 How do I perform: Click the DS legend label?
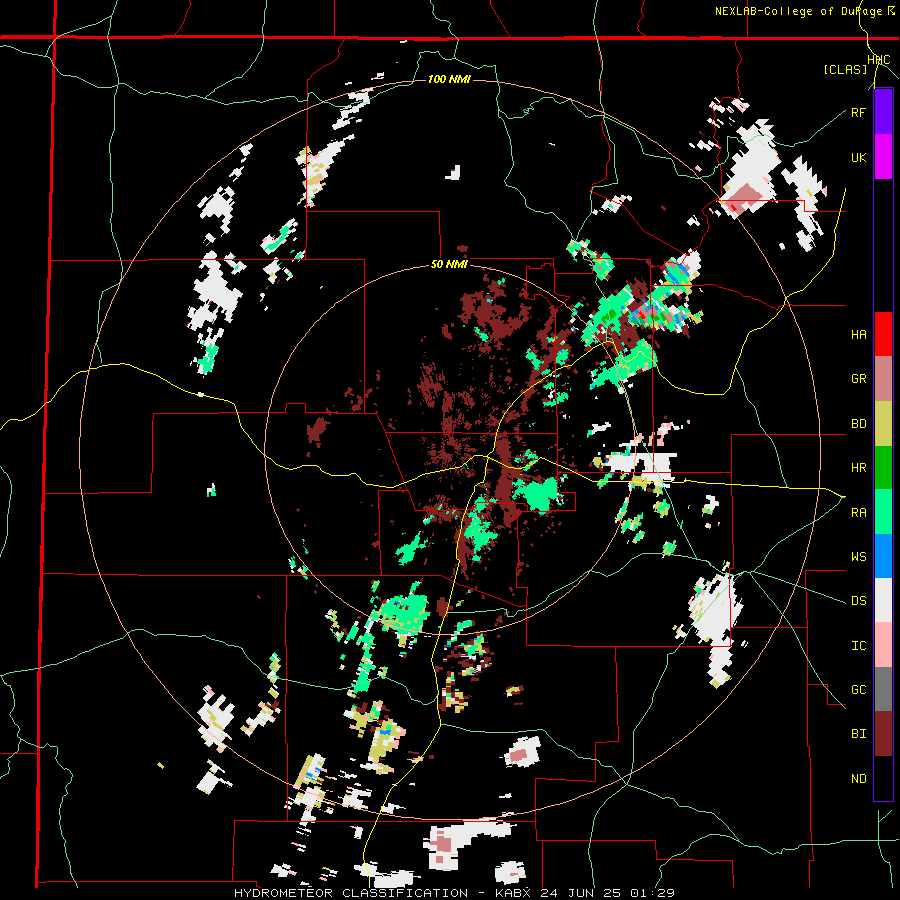(x=858, y=600)
